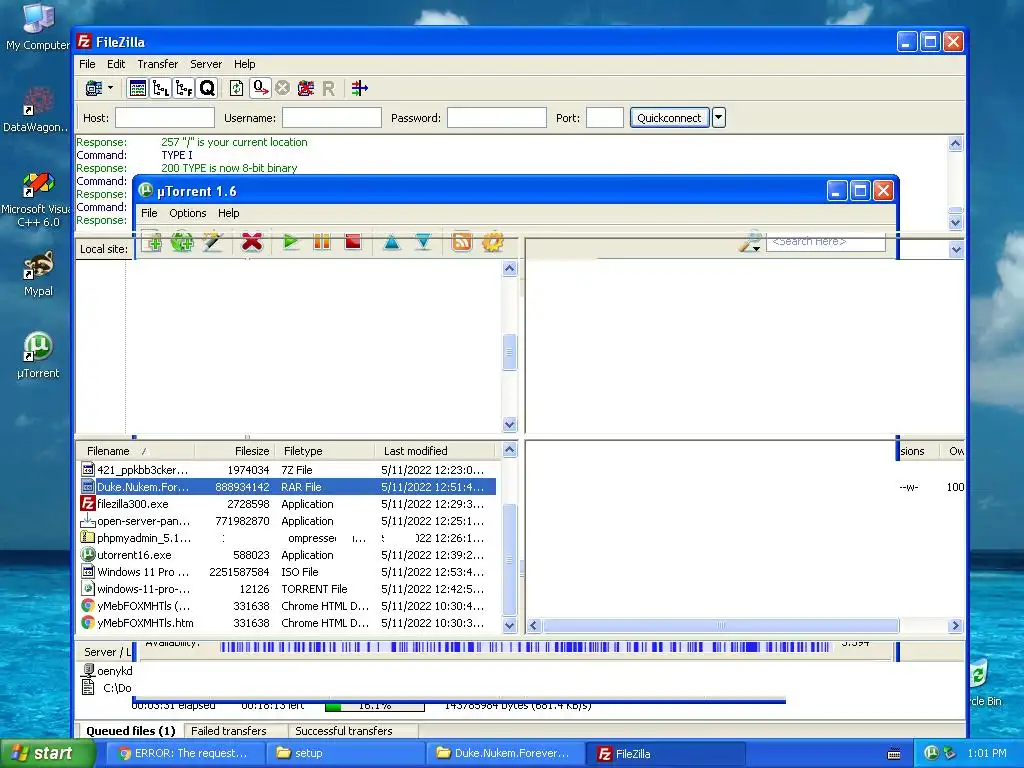This screenshot has width=1024, height=768.
Task: Open FileZilla Site Manager icon
Action: [94, 88]
